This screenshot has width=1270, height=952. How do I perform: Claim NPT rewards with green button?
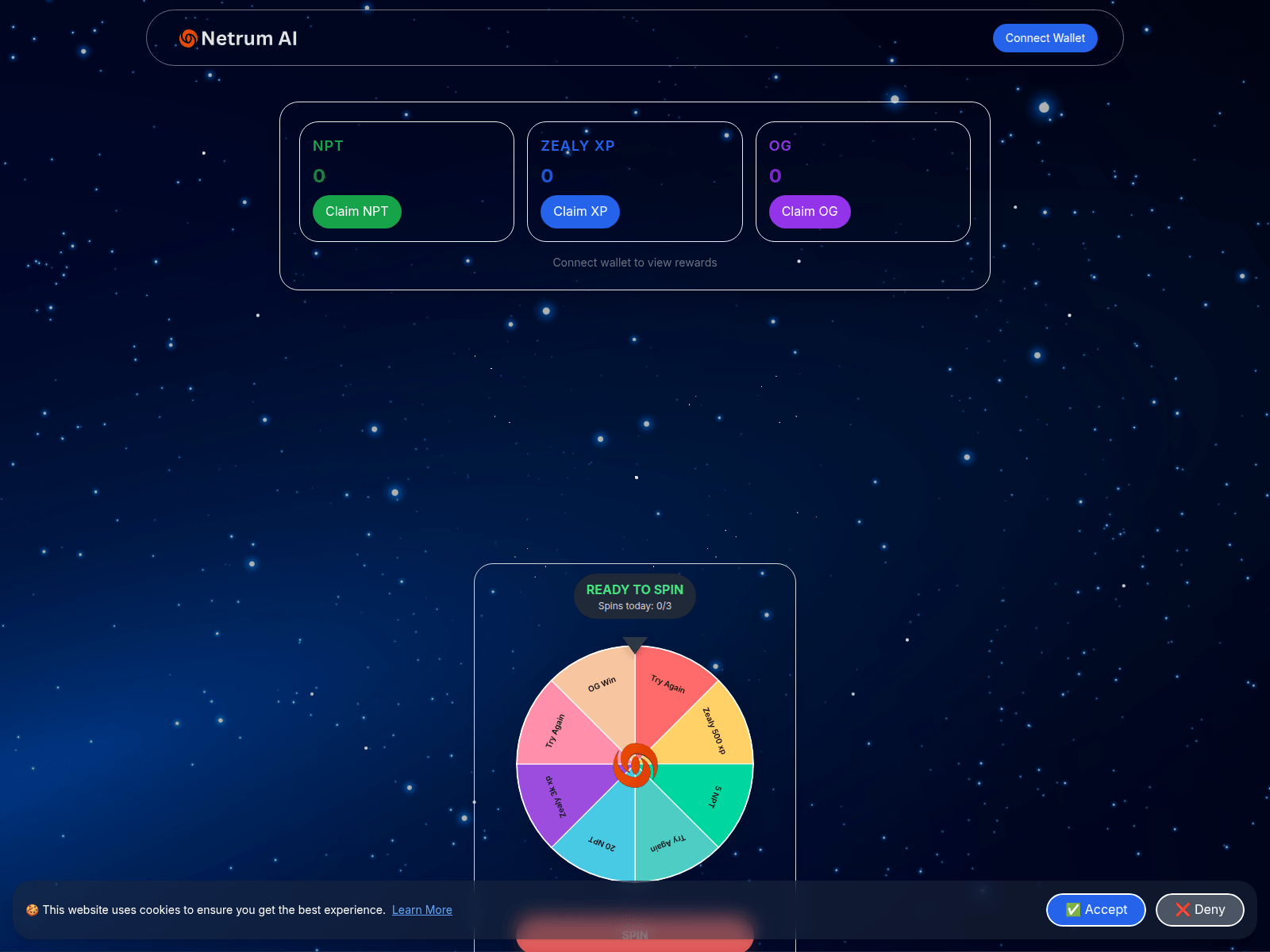[357, 212]
